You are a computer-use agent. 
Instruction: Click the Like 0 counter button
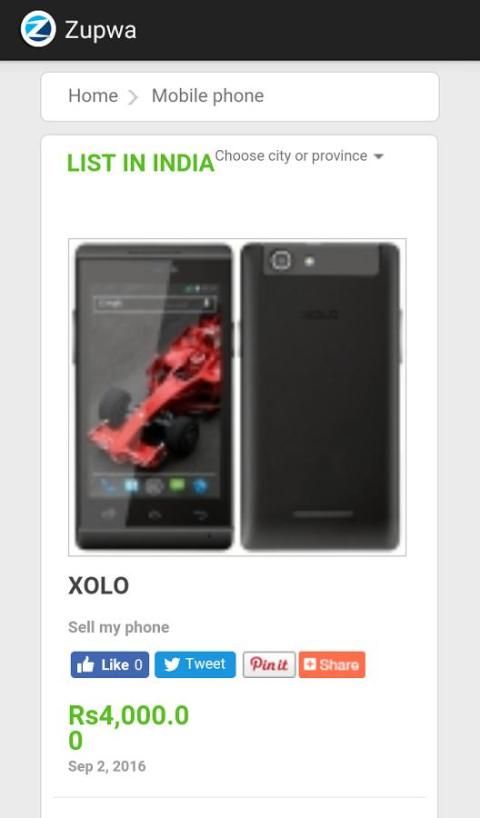coord(110,665)
